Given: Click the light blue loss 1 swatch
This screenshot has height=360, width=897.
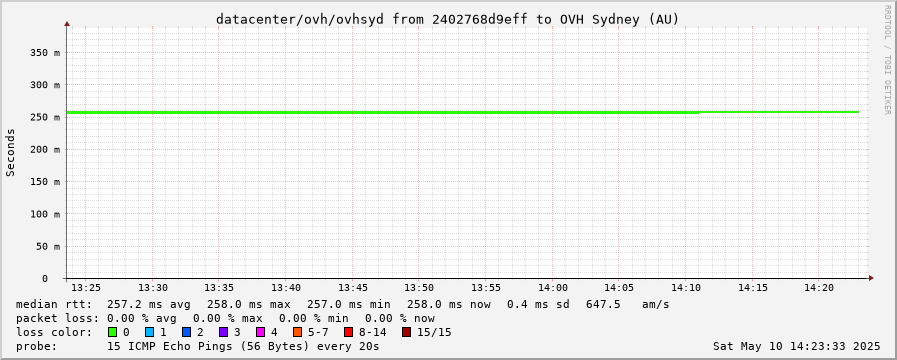Looking at the screenshot, I should tap(149, 332).
